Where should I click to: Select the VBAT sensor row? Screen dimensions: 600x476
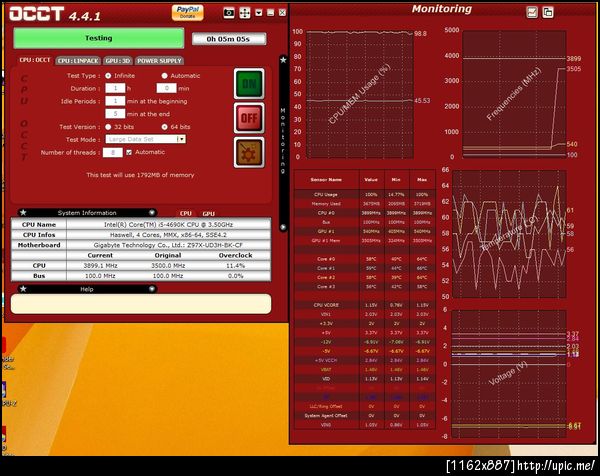tap(365, 370)
